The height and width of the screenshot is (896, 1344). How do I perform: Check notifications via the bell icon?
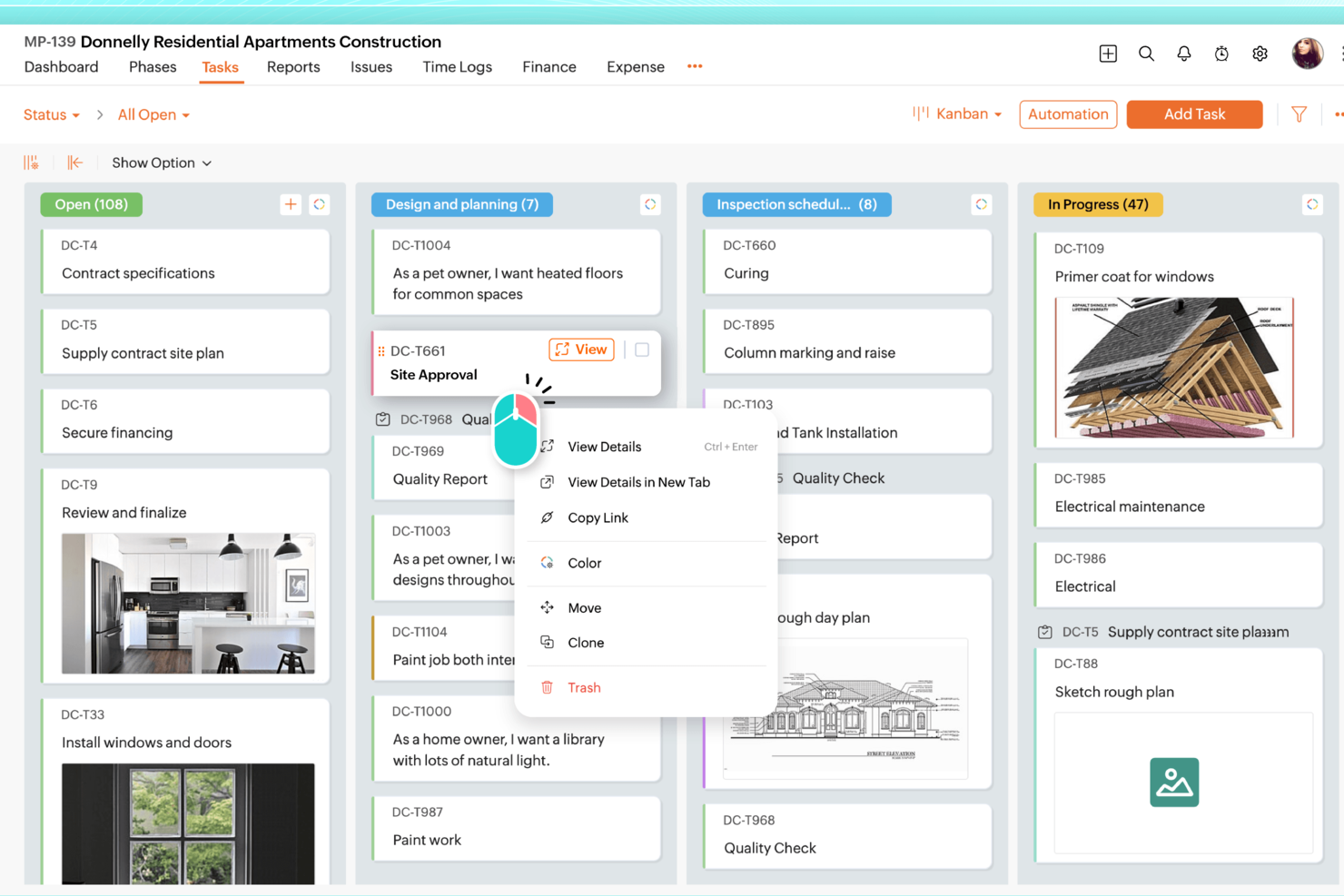coord(1183,54)
